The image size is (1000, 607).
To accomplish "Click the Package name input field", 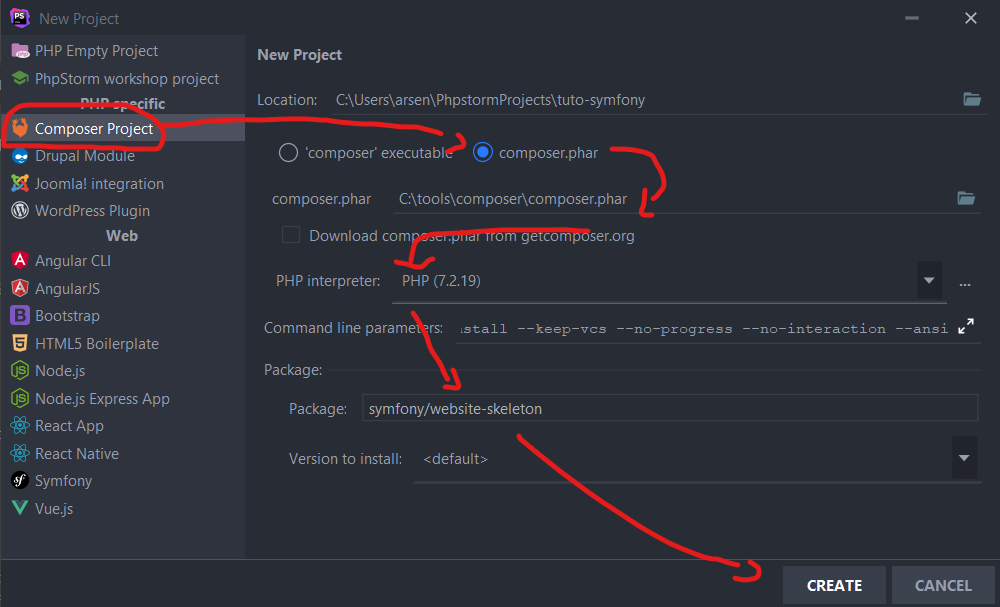I will click(x=668, y=408).
